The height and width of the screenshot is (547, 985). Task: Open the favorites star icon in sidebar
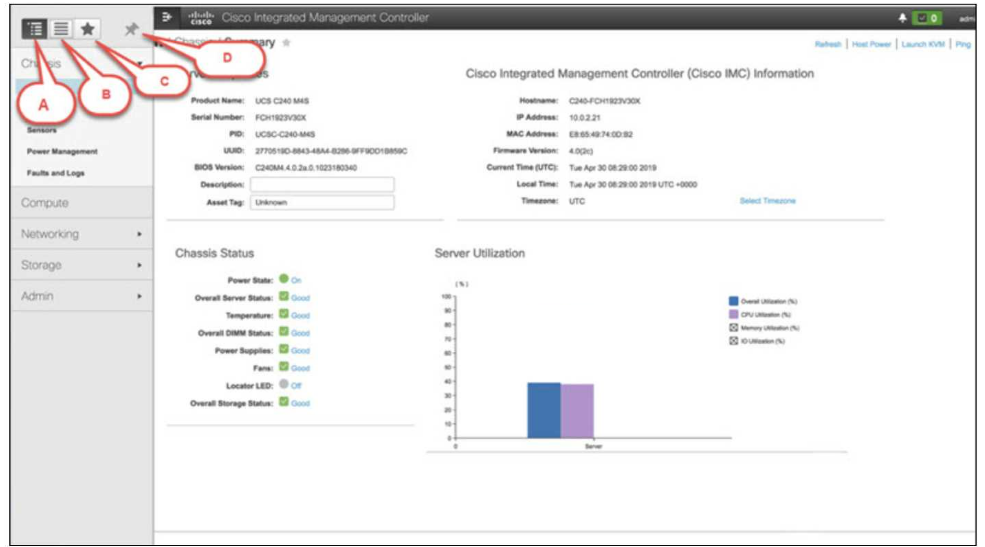pyautogui.click(x=88, y=29)
